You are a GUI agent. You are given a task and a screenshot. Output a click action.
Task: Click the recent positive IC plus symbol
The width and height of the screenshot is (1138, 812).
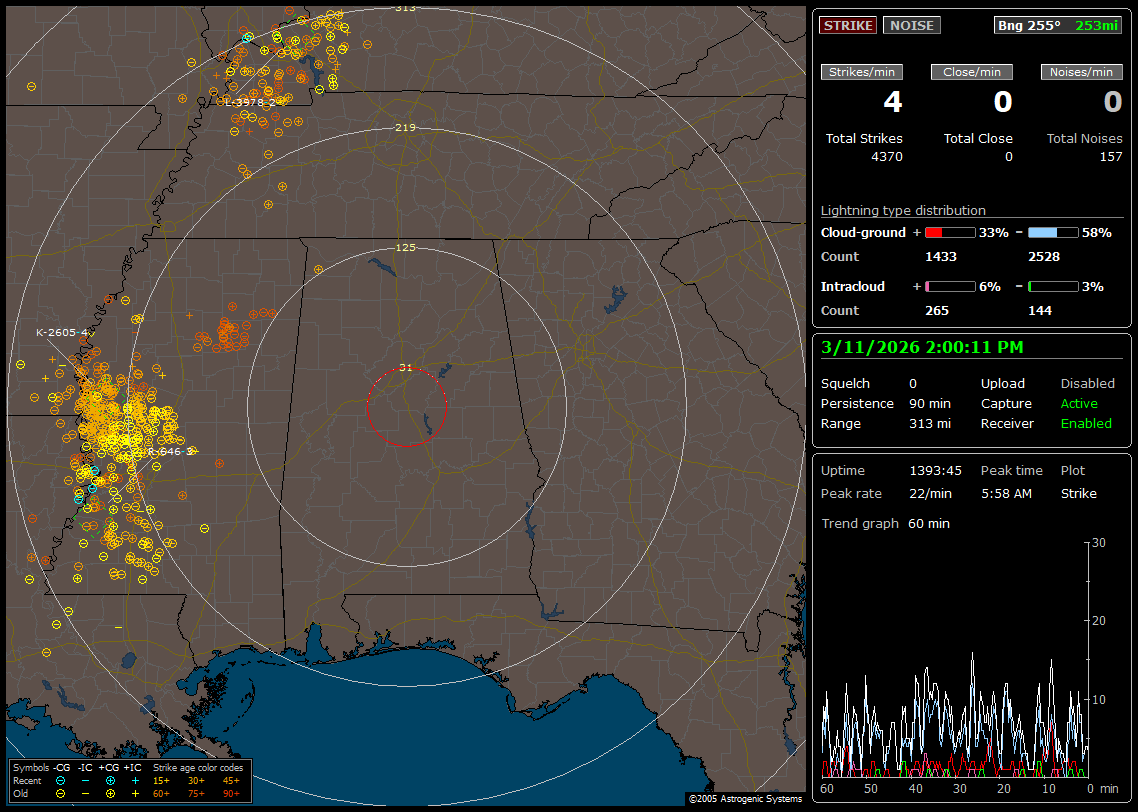tap(135, 780)
